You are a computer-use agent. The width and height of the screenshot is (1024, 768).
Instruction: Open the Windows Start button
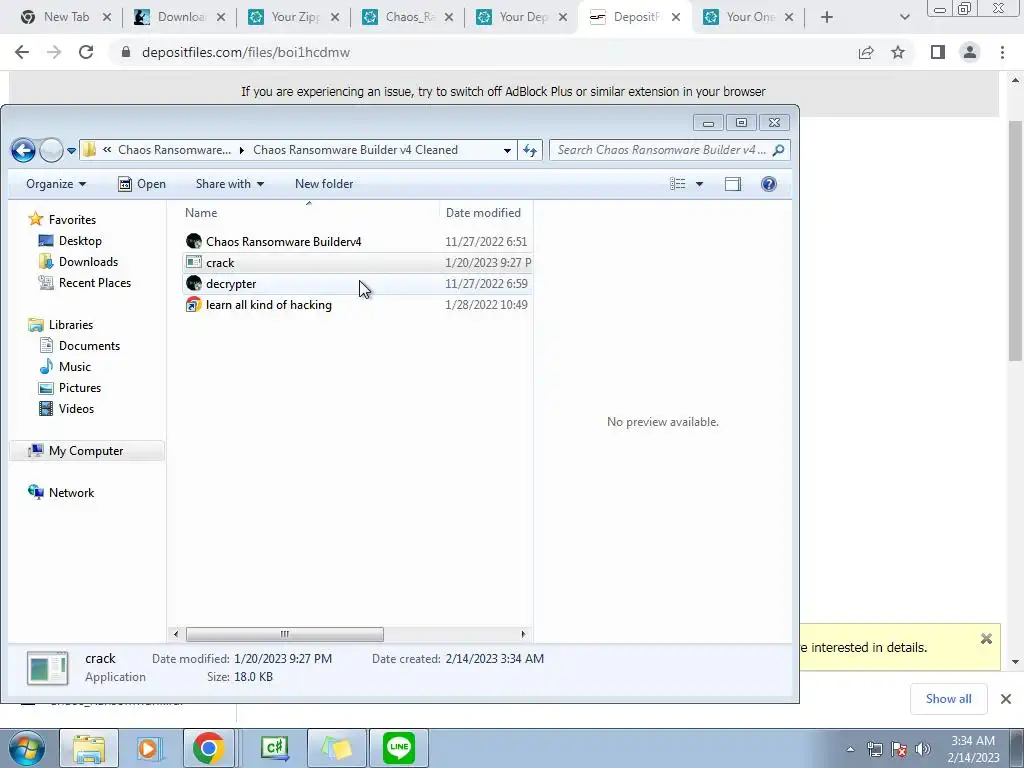click(26, 748)
